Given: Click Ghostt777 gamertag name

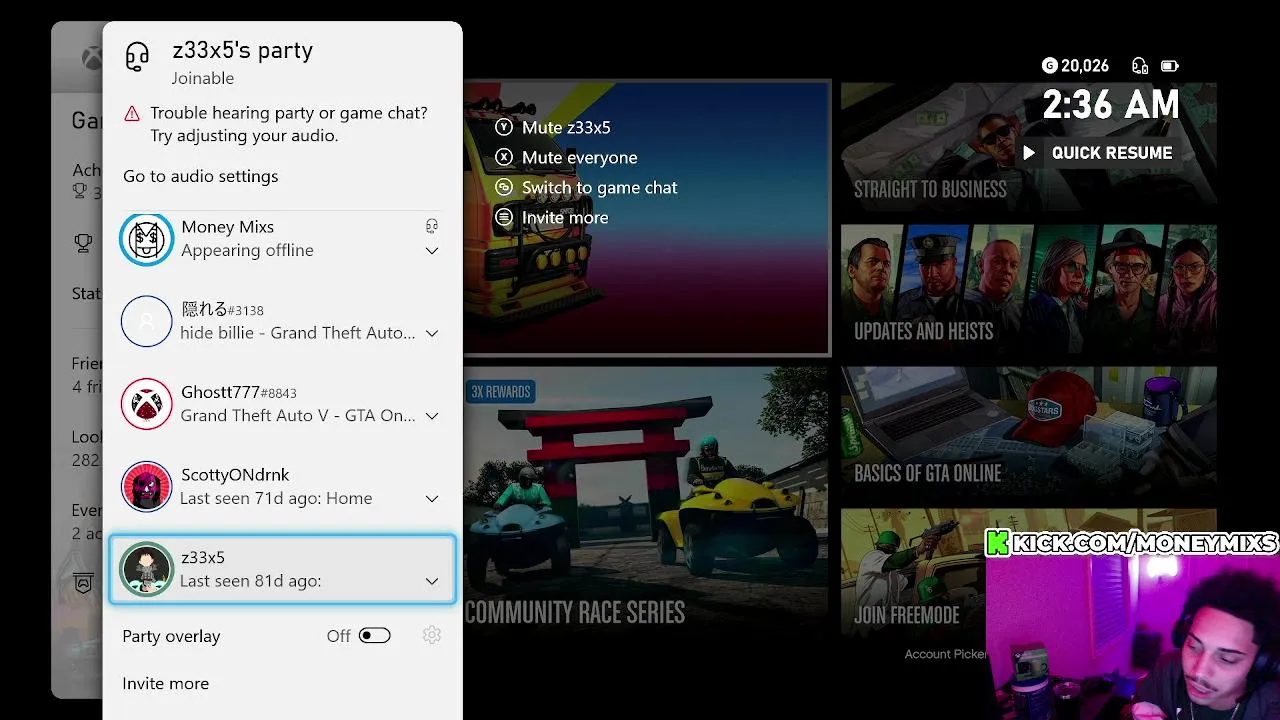Looking at the screenshot, I should (220, 392).
